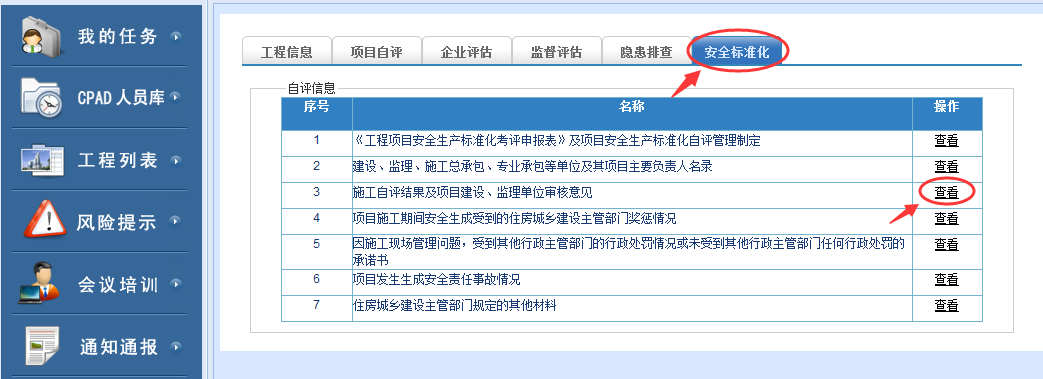The width and height of the screenshot is (1043, 379).
Task: Expand the arrow beside 工程列表
Action: click(176, 160)
